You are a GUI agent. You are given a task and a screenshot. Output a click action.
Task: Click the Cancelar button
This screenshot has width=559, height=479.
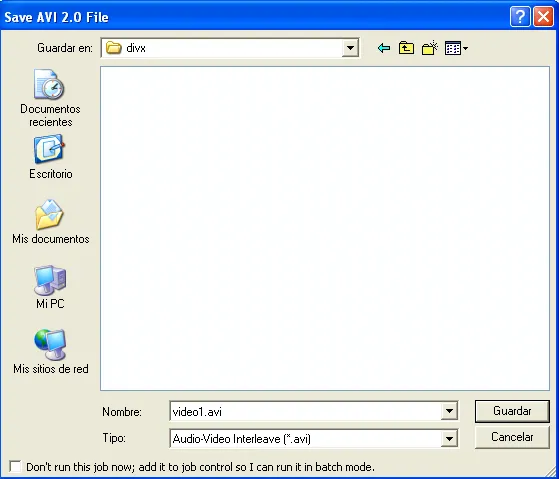(512, 437)
